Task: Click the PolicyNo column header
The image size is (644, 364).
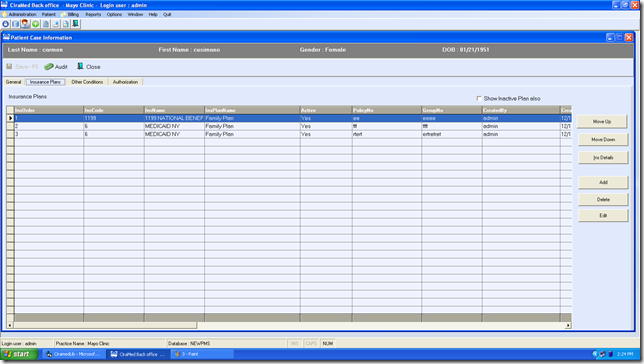Action: [386, 110]
